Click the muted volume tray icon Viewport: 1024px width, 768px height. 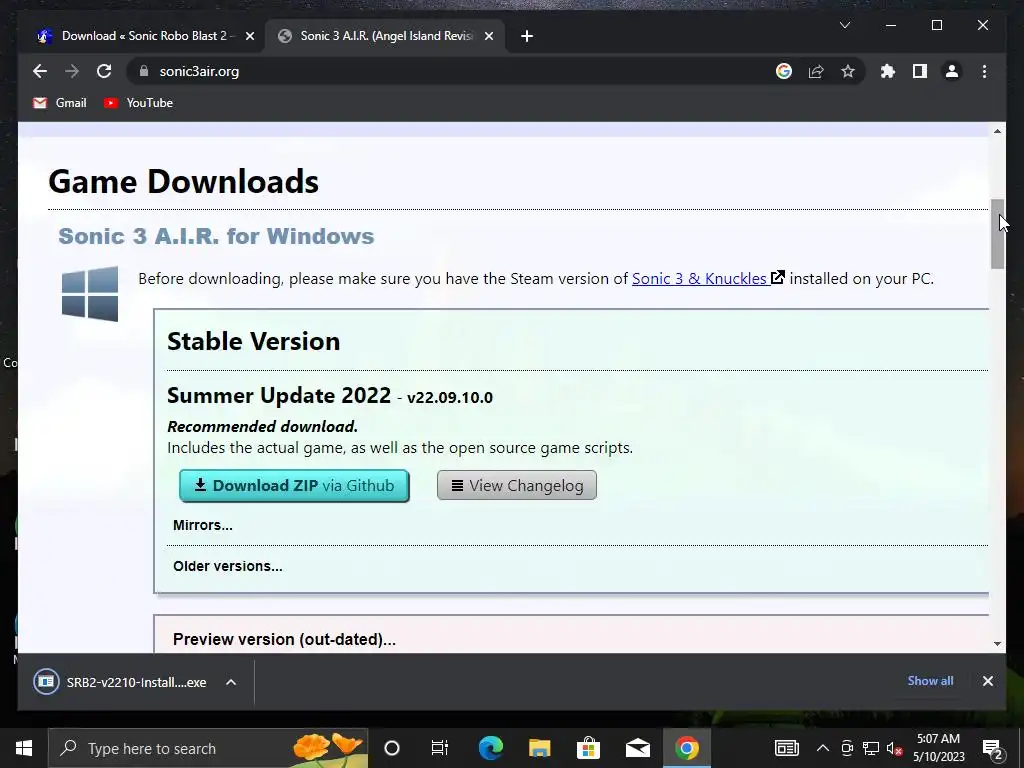click(895, 748)
